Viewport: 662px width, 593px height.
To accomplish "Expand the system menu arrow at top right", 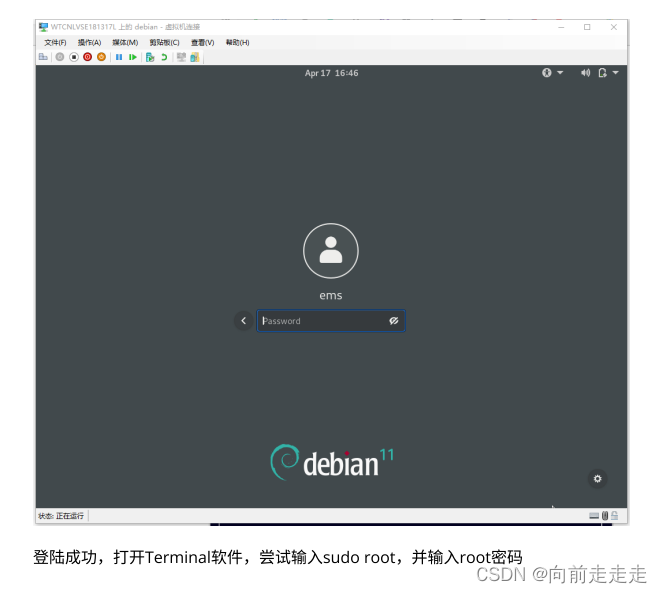I will coord(616,73).
